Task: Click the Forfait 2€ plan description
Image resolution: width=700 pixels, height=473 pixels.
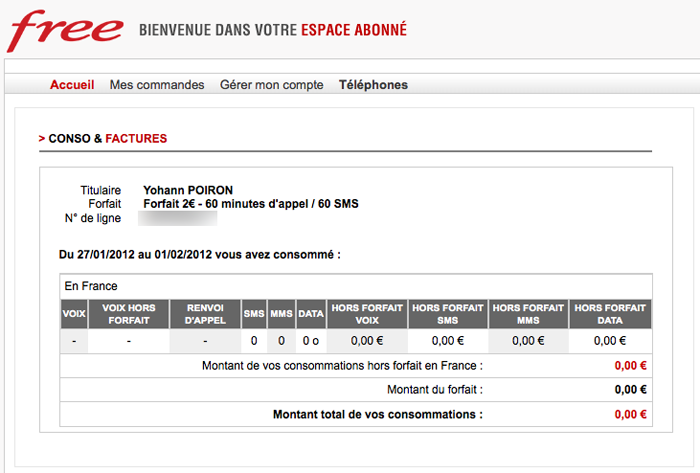Action: click(250, 204)
